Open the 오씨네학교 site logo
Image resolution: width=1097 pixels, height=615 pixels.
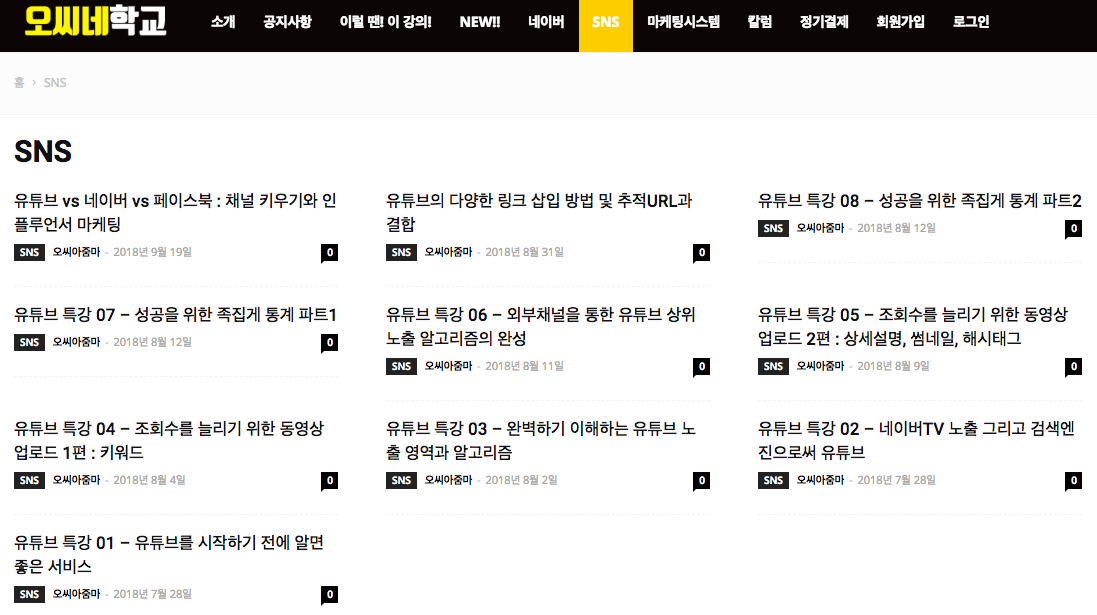click(95, 20)
